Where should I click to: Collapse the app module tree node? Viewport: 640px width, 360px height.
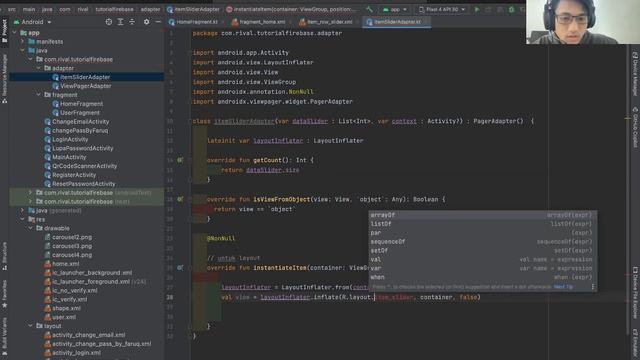tap(15, 33)
